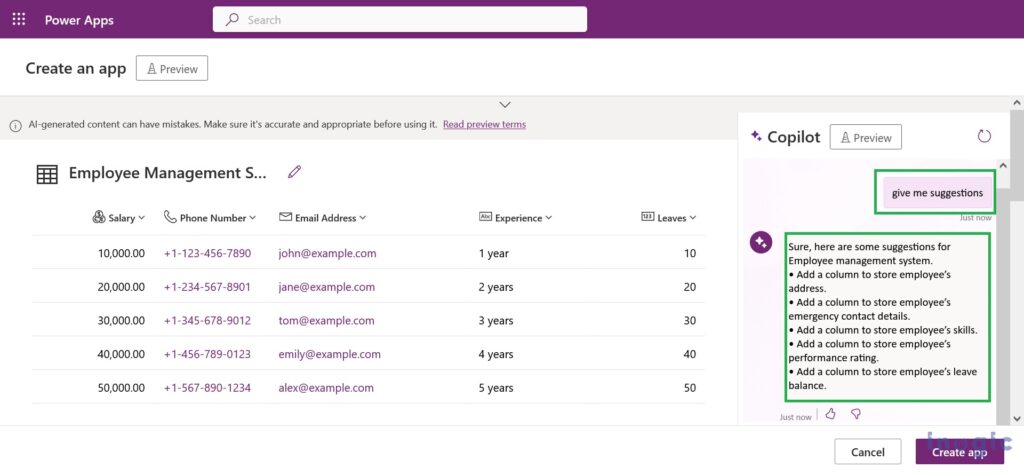Click phone number +1-567-890-1234
Viewport: 1024px width, 476px height.
click(x=207, y=388)
